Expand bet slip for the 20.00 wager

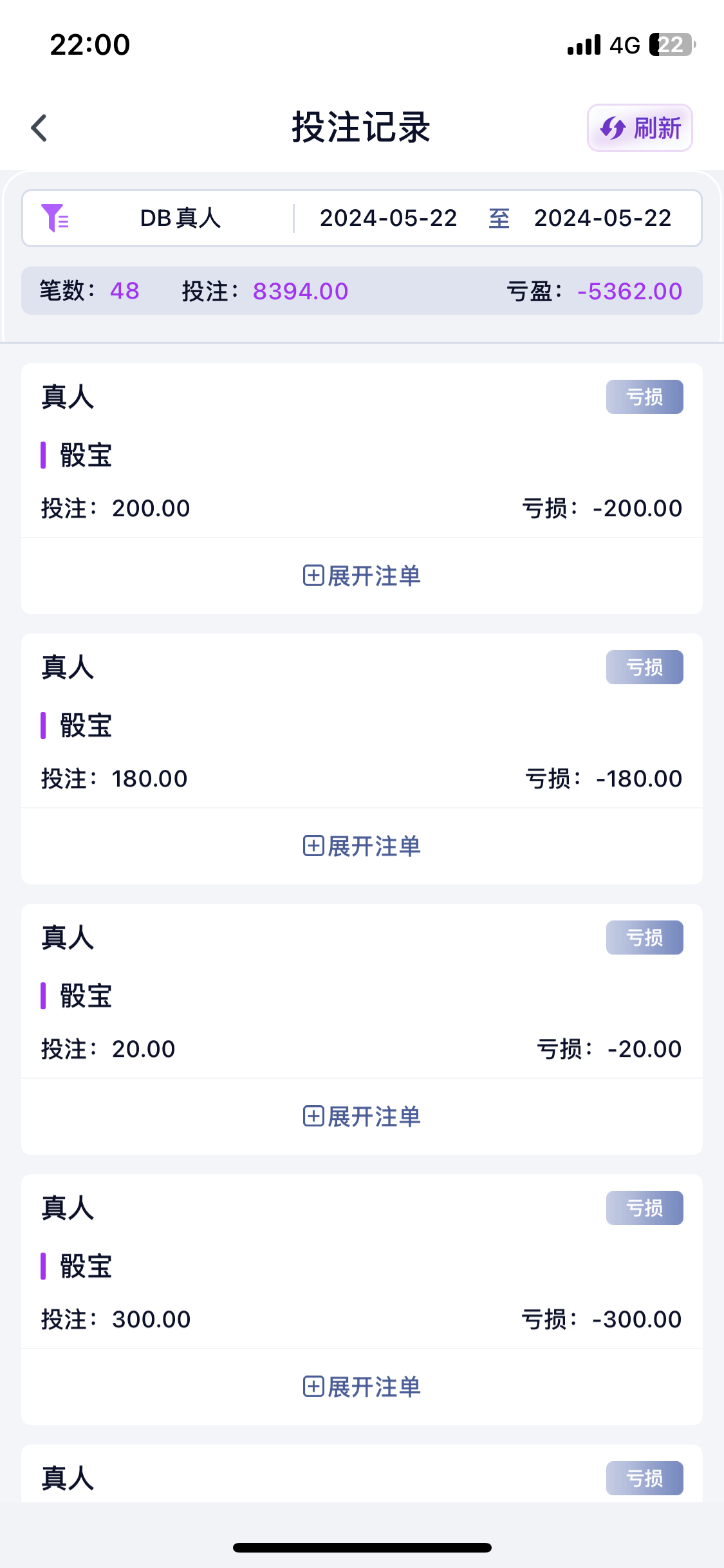(x=373, y=1116)
